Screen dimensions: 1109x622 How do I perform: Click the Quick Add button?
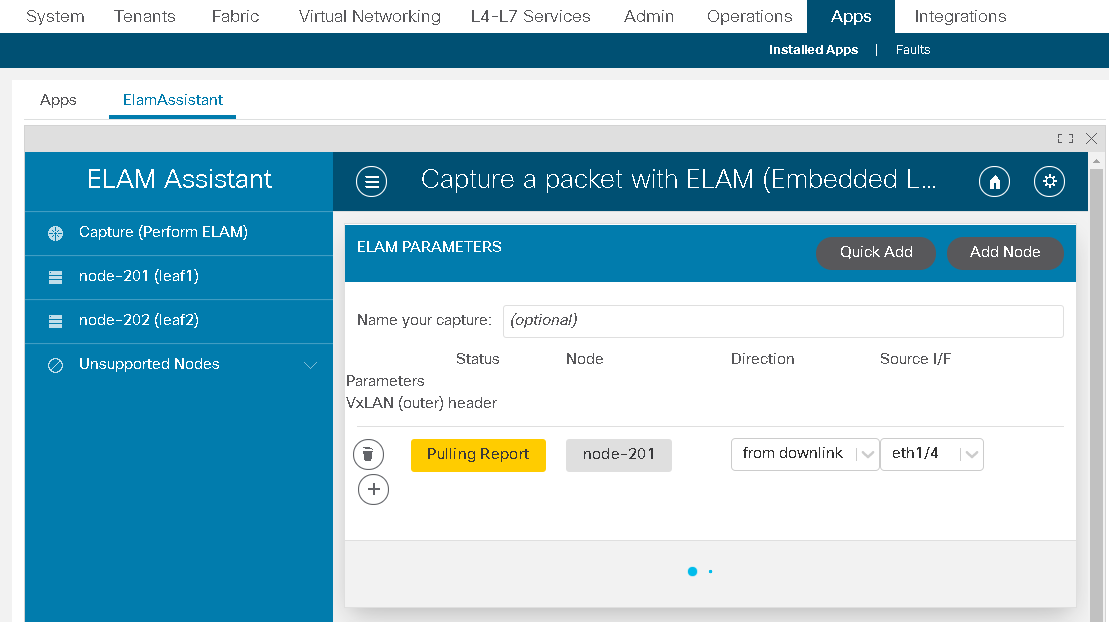[x=876, y=253]
